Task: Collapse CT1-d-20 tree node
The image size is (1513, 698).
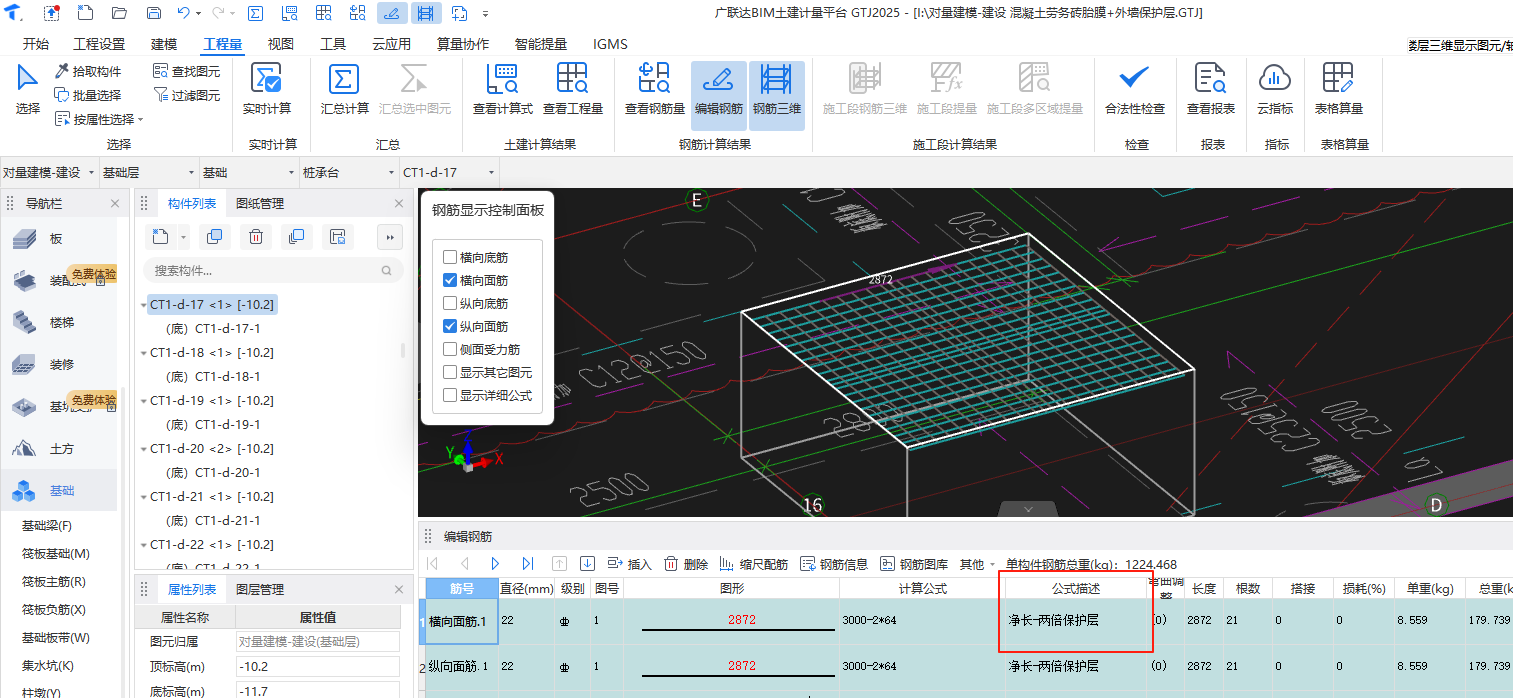Action: (x=144, y=449)
